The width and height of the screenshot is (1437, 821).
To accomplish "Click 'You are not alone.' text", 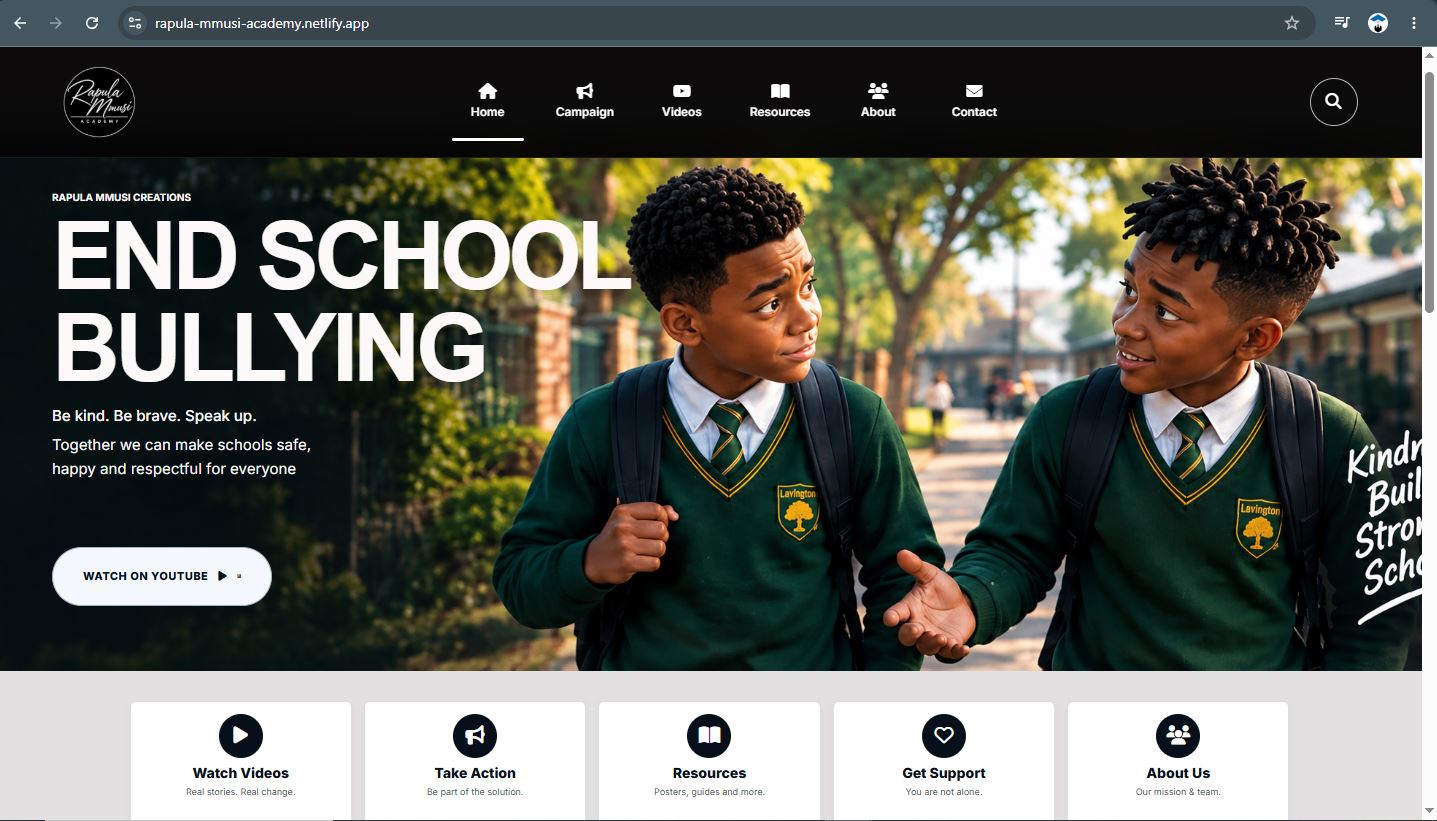I will [x=944, y=792].
